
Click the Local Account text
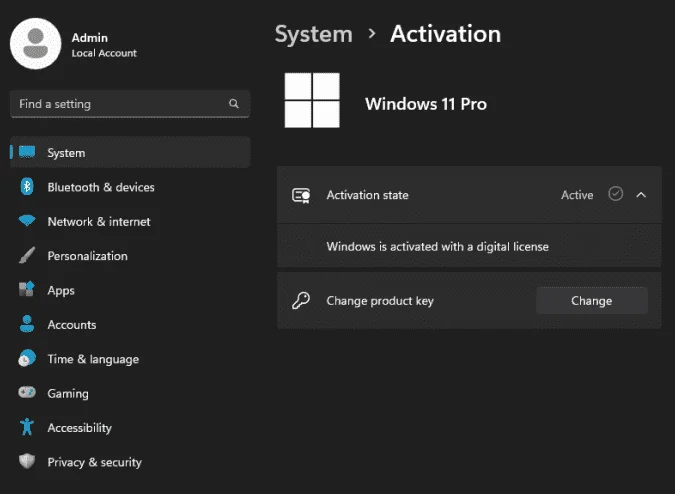(104, 53)
